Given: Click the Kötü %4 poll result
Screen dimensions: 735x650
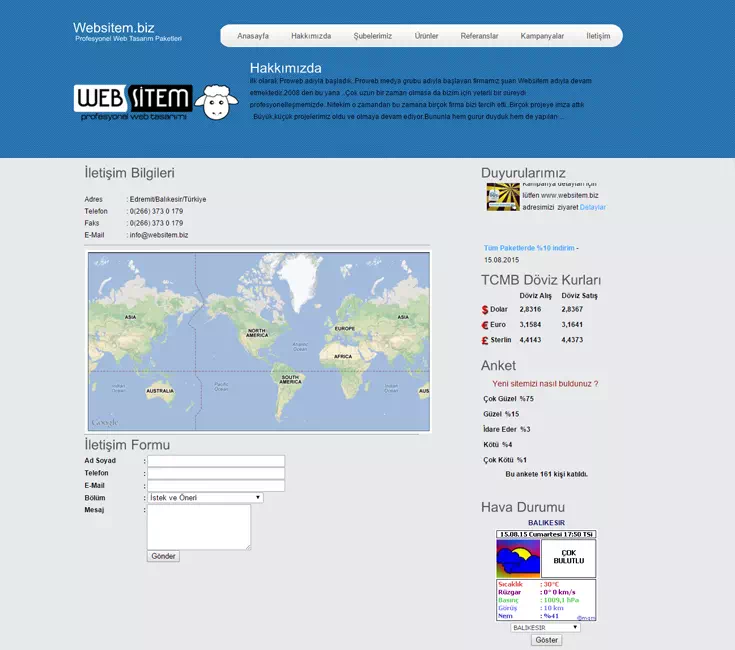Looking at the screenshot, I should [498, 445].
